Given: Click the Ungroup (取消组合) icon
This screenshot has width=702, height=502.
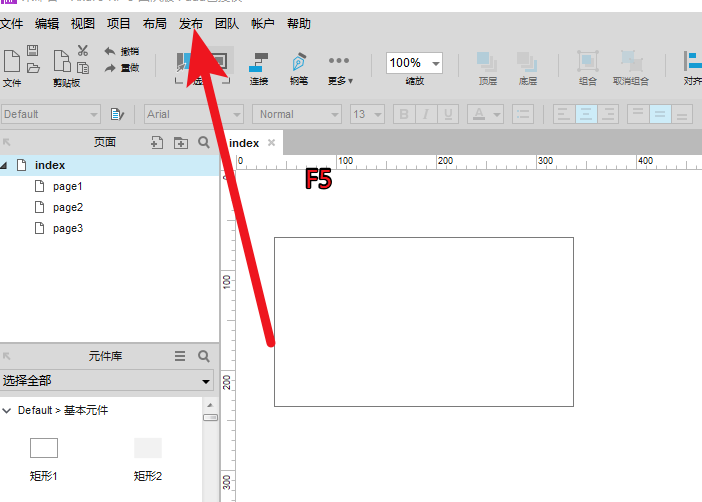Looking at the screenshot, I should pyautogui.click(x=630, y=66).
